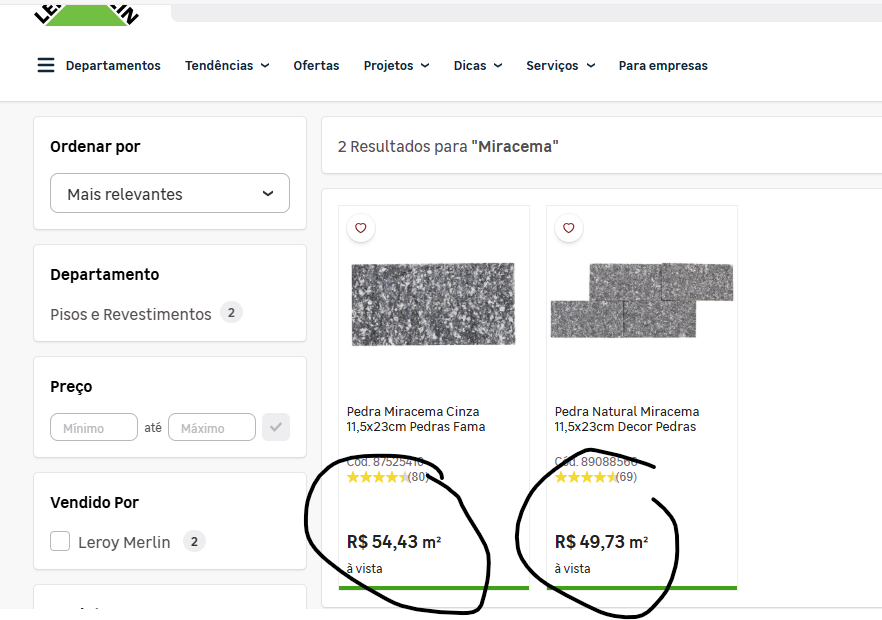The image size is (882, 620).
Task: Click star rating of Pedra Natural Miracema
Action: [585, 477]
